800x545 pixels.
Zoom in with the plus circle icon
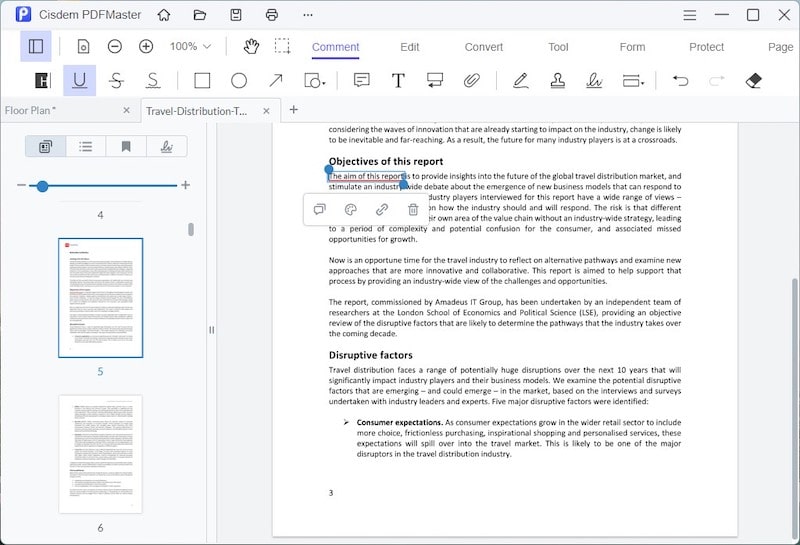coord(146,47)
